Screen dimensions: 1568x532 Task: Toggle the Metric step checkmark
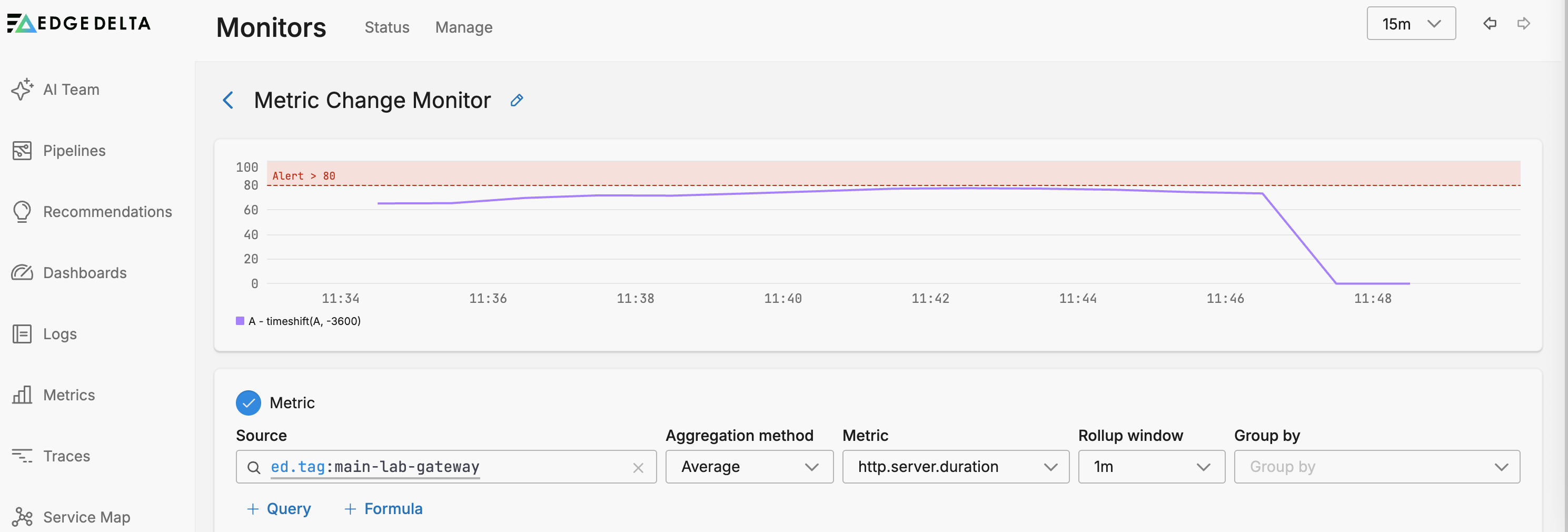[249, 403]
